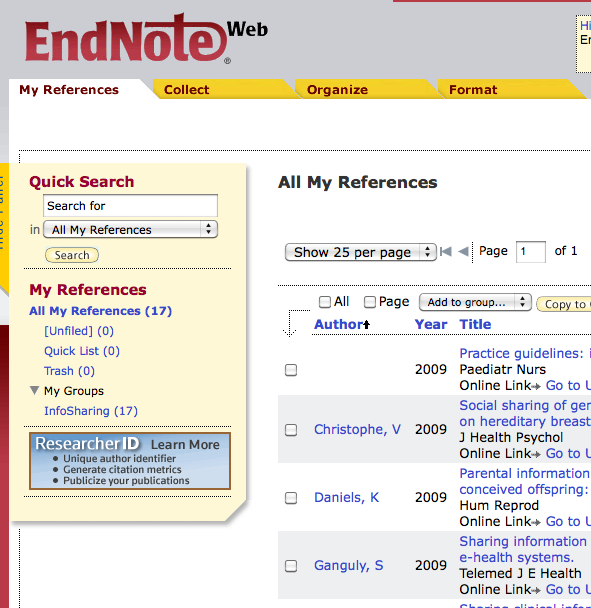
Task: Sort by the Title column header
Action: tap(475, 324)
